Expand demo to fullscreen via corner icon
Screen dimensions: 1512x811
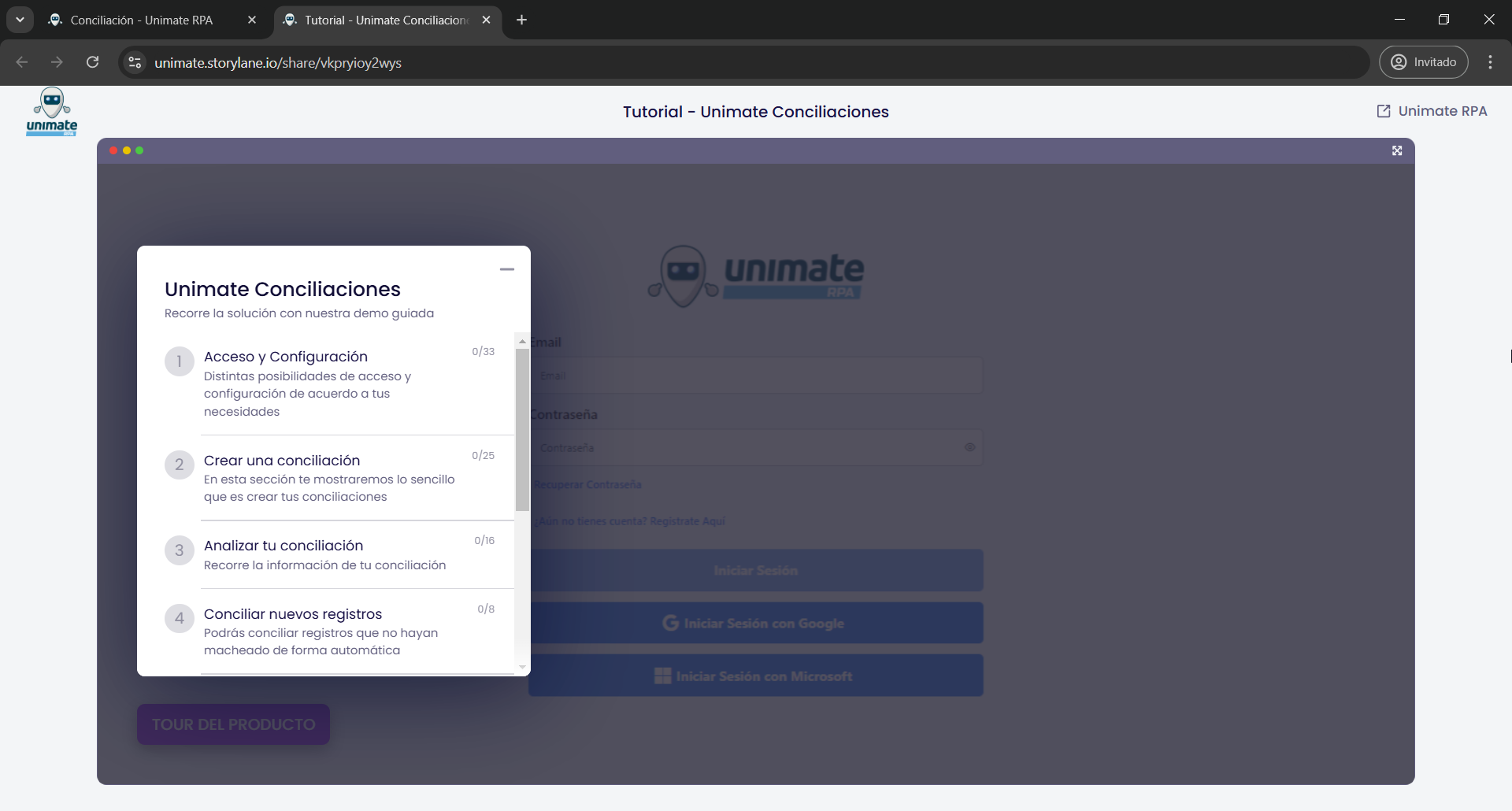click(1397, 150)
